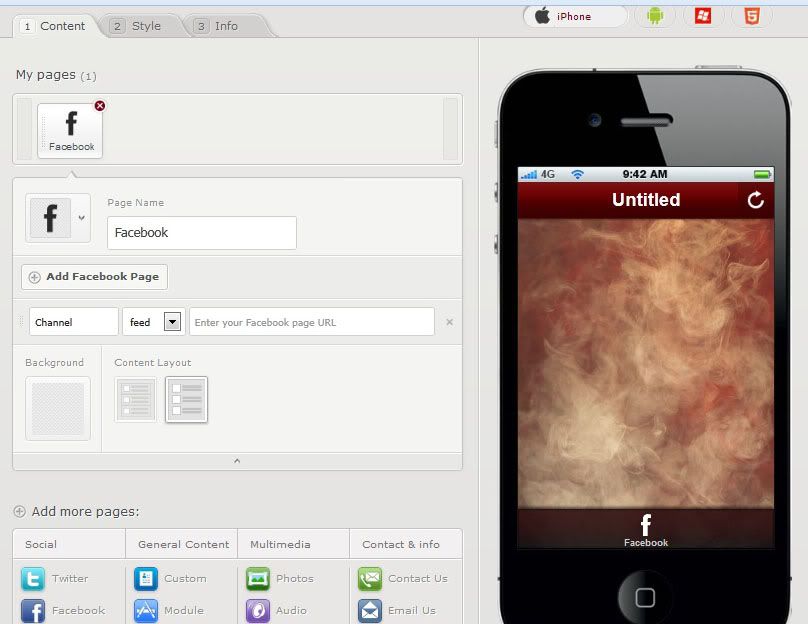Click refresh icon in phone preview
This screenshot has width=808, height=624.
(x=755, y=200)
